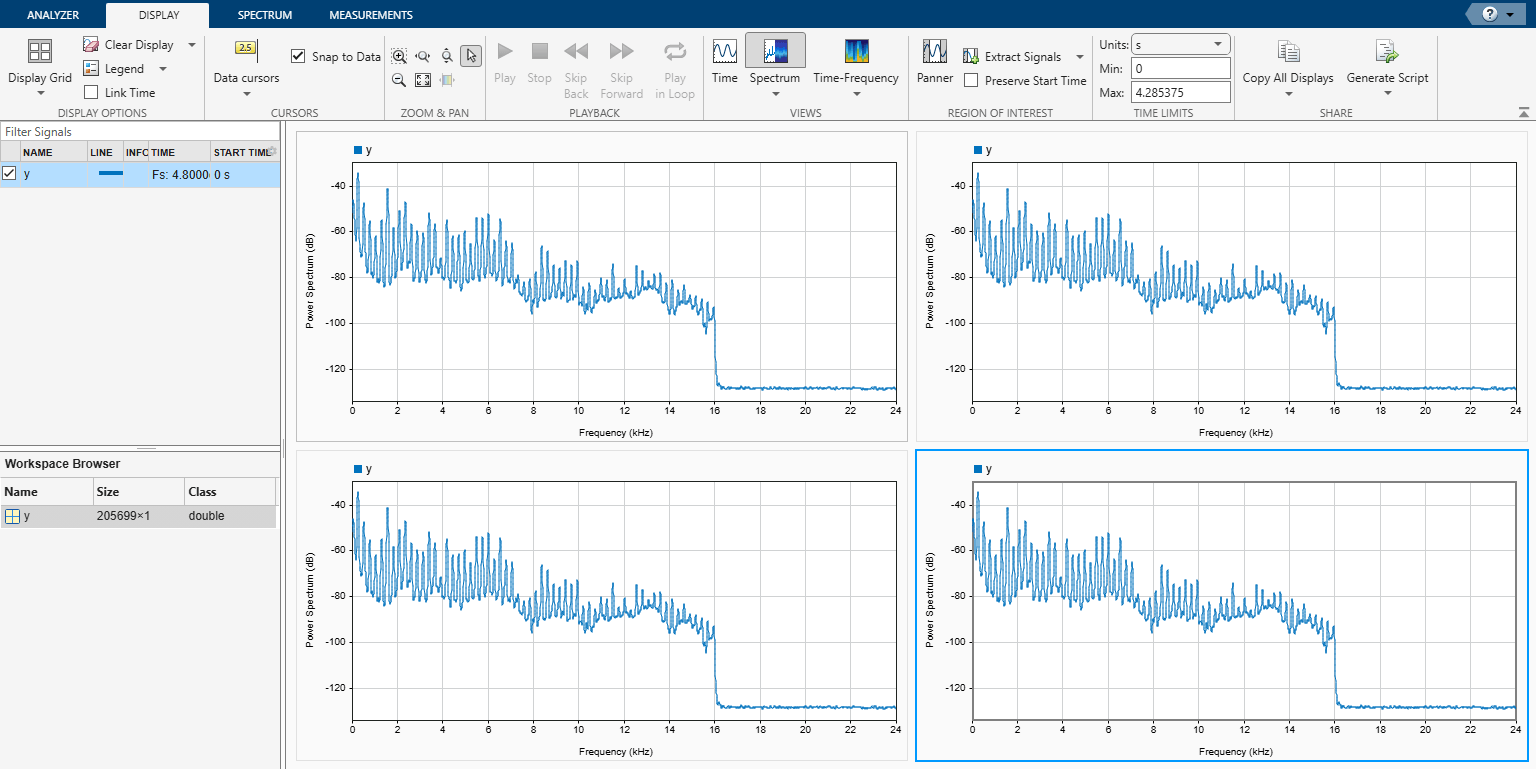The height and width of the screenshot is (769, 1536).
Task: Expand the Copy All Displays dropdown arrow
Action: point(1288,94)
